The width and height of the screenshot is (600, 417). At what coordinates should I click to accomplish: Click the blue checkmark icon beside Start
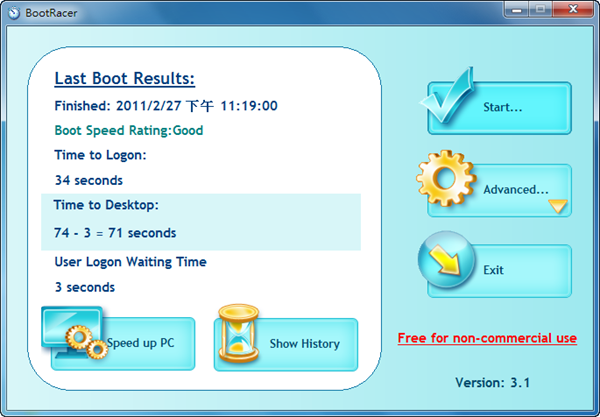coord(448,96)
